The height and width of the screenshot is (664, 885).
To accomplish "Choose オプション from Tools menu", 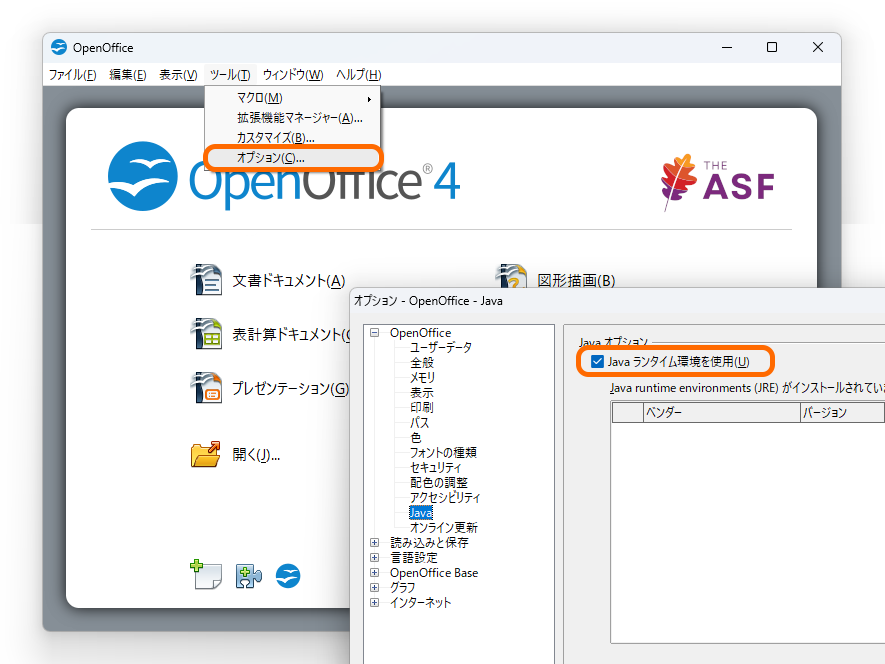I will 292,158.
